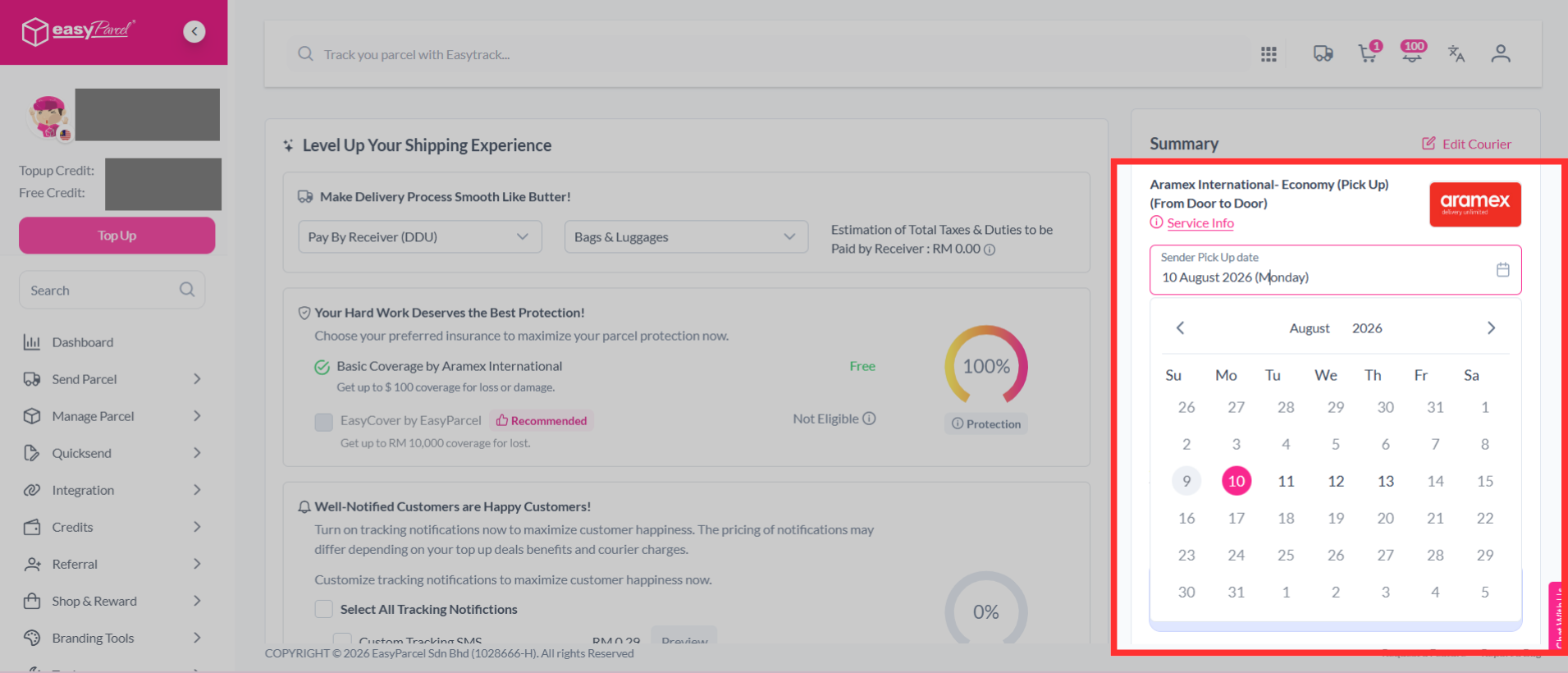Click the Aramex courier logo
1568x673 pixels.
(x=1474, y=204)
